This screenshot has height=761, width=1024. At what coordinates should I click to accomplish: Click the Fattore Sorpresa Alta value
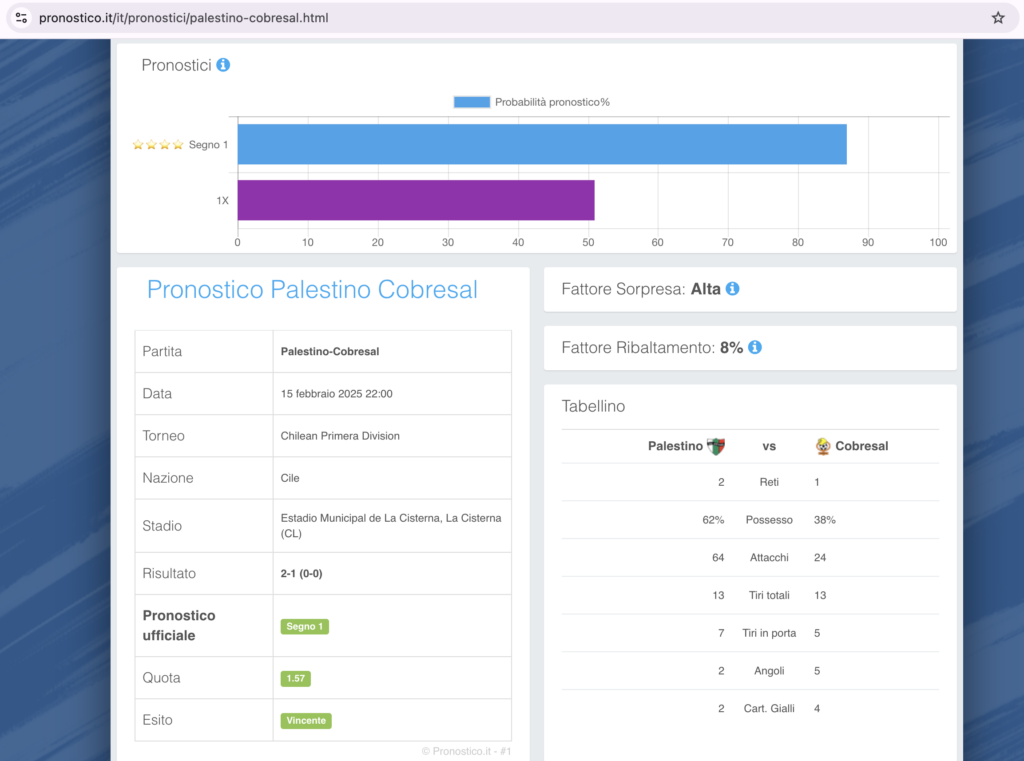[705, 289]
